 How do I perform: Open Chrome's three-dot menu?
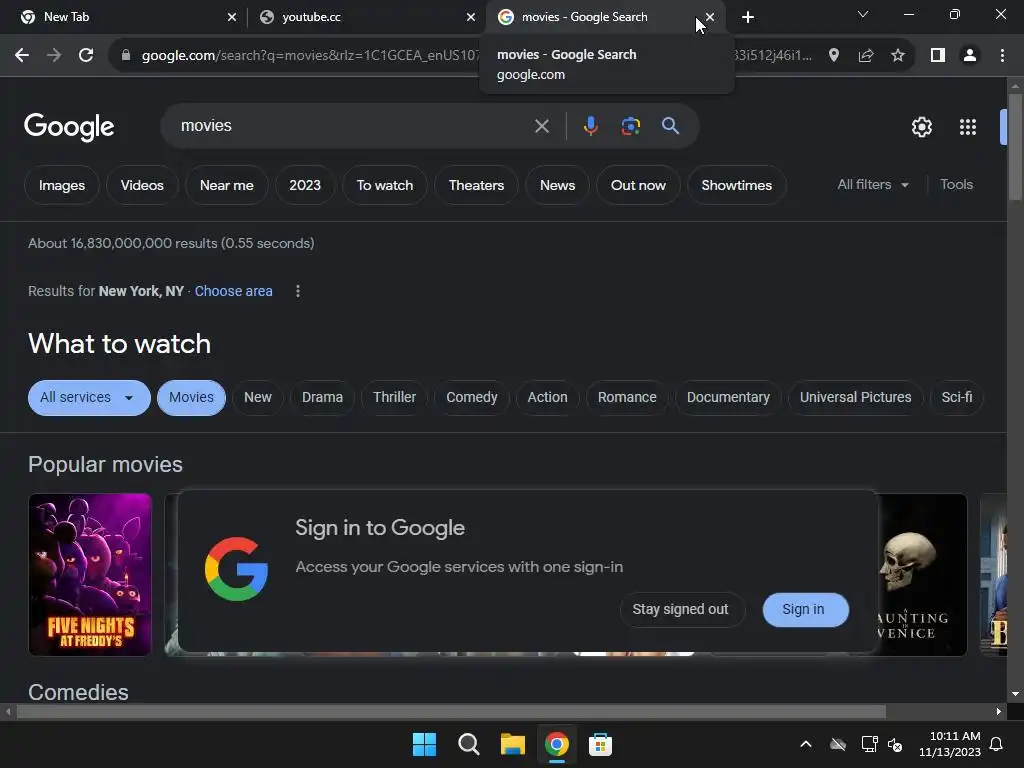pyautogui.click(x=1002, y=56)
